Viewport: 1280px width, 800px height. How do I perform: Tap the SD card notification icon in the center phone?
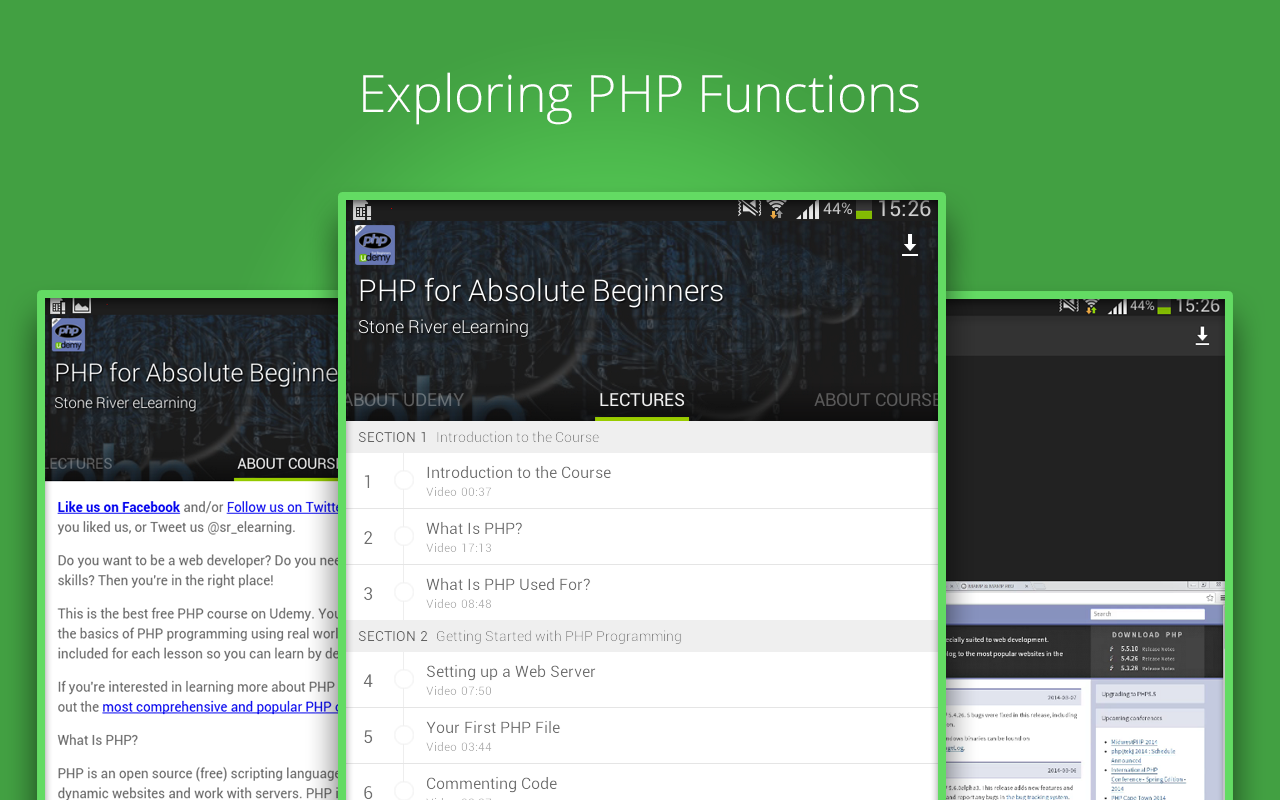coord(362,211)
